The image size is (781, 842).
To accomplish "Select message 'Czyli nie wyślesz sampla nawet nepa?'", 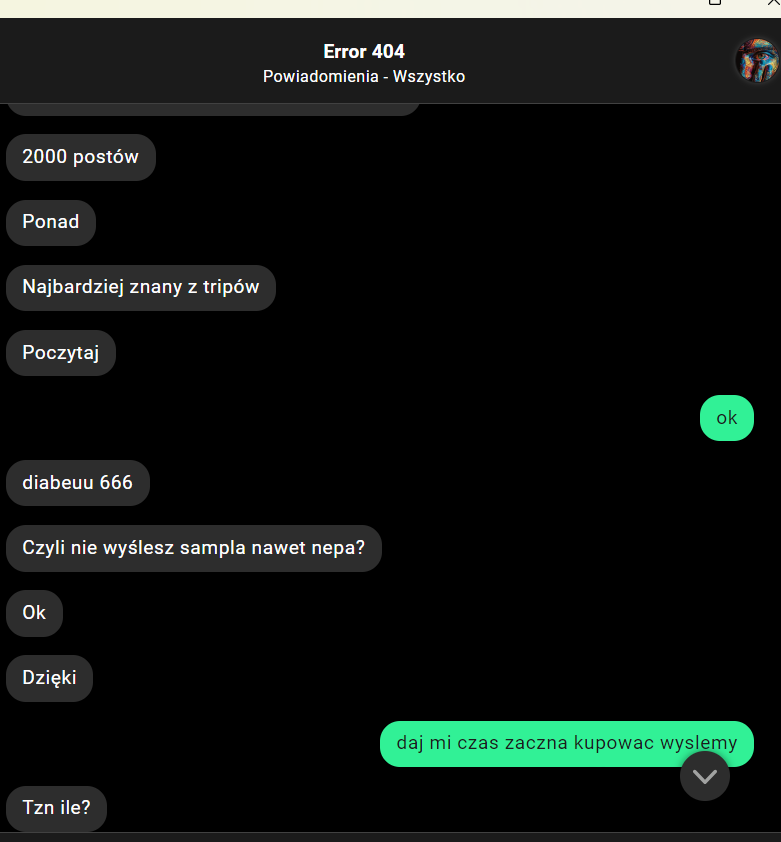I will [194, 548].
